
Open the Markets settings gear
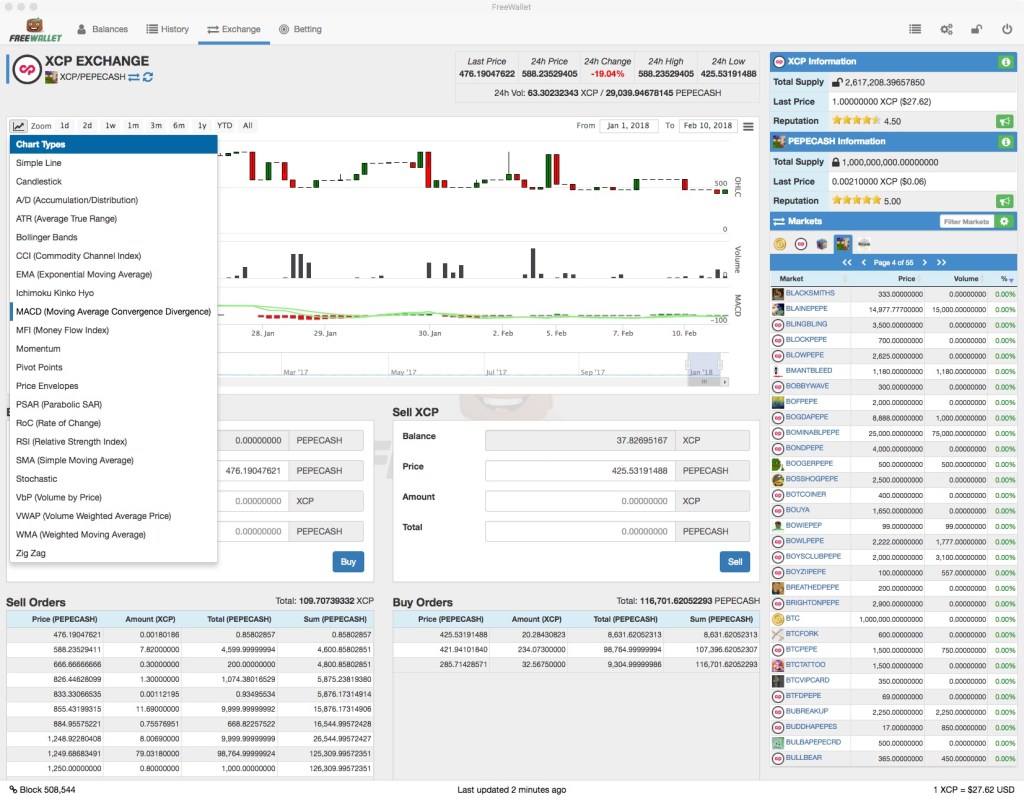1004,221
